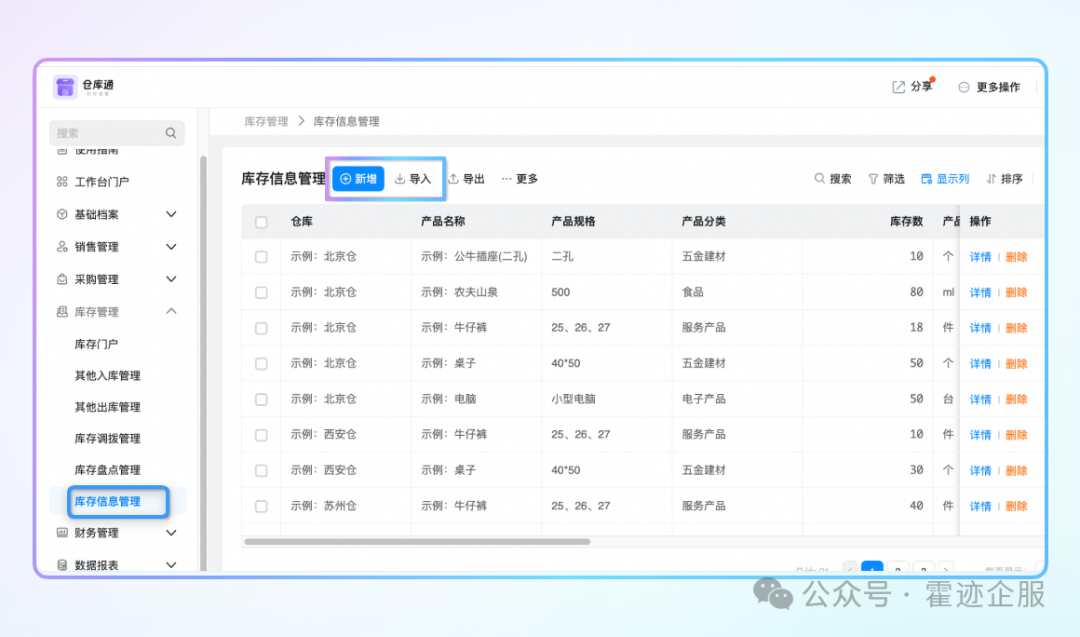Click the blue 新增 button

(358, 179)
